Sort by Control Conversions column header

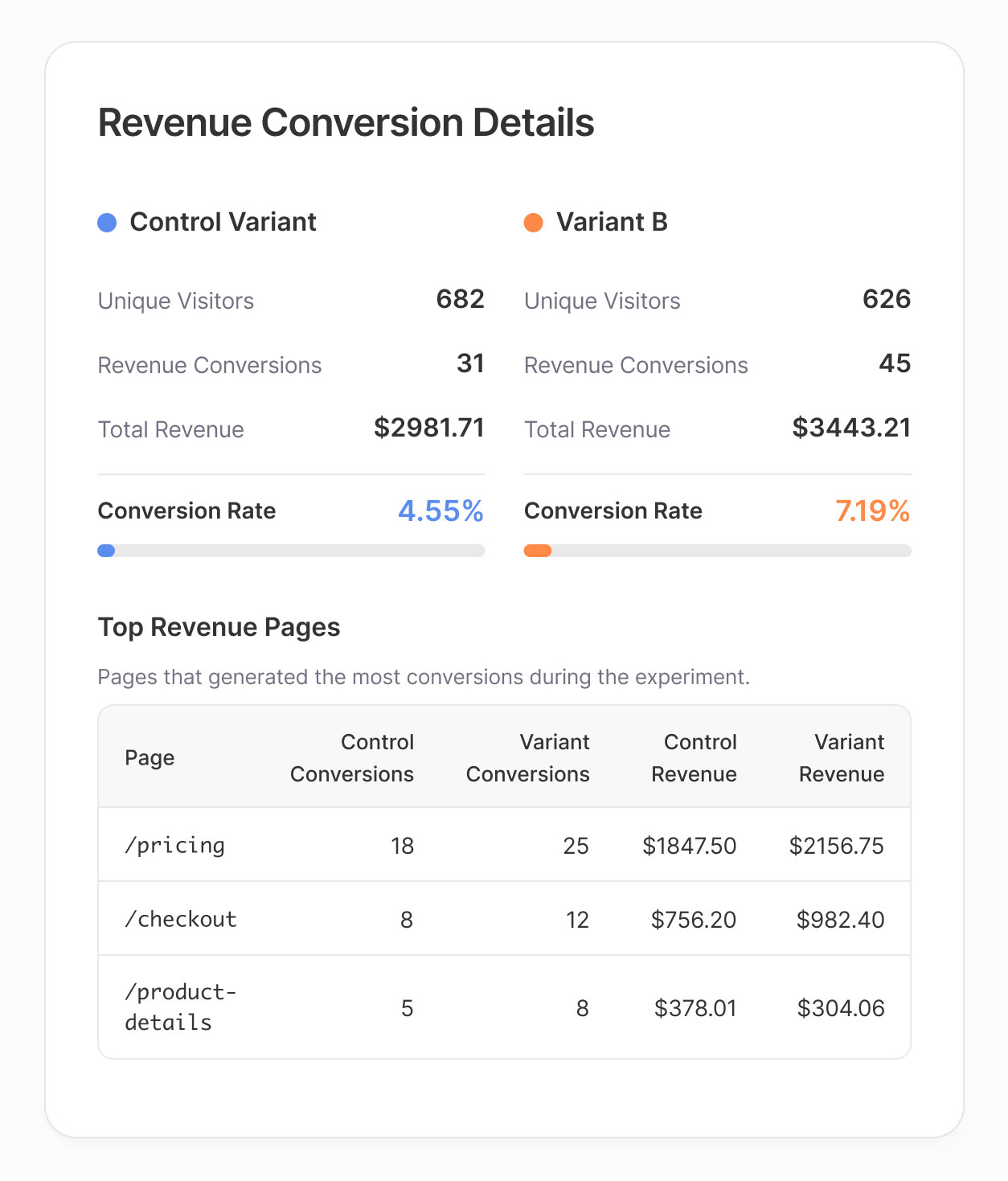(x=352, y=758)
